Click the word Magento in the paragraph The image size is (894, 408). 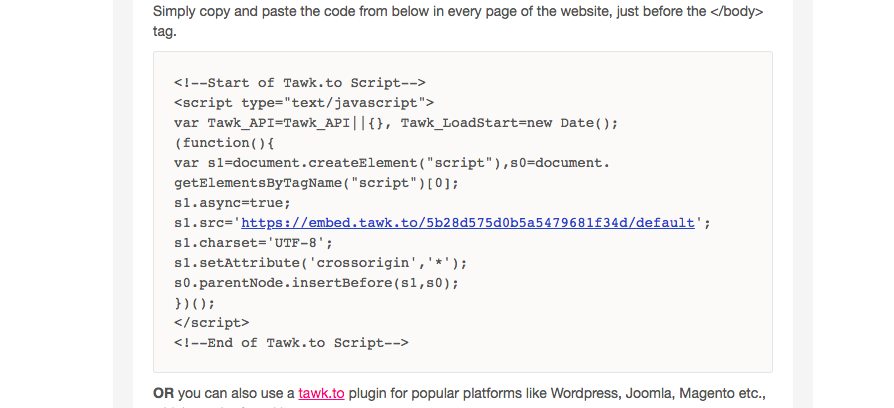(694, 393)
